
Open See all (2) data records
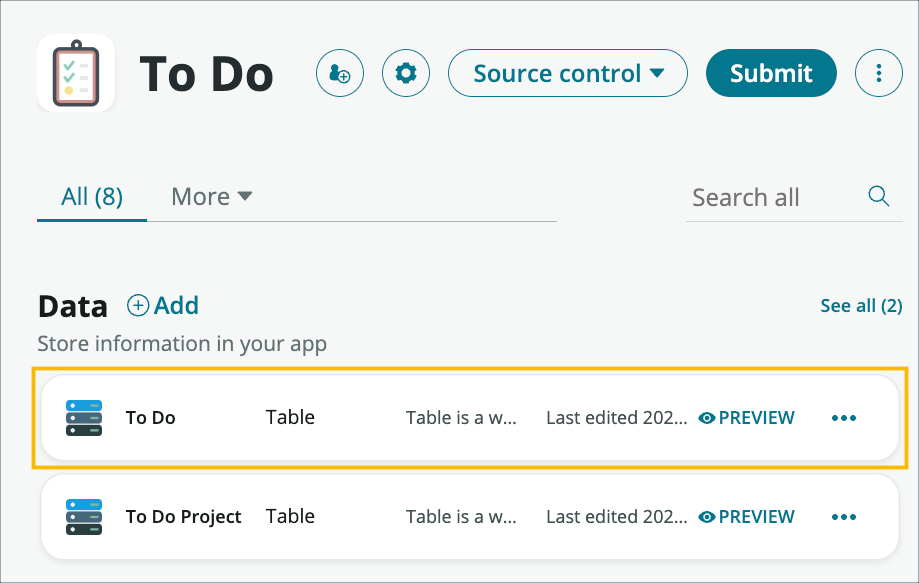point(860,305)
